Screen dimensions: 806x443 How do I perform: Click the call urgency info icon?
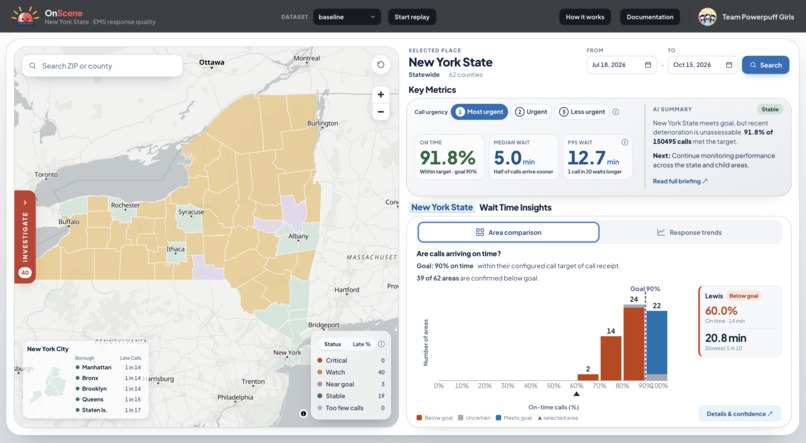point(616,112)
